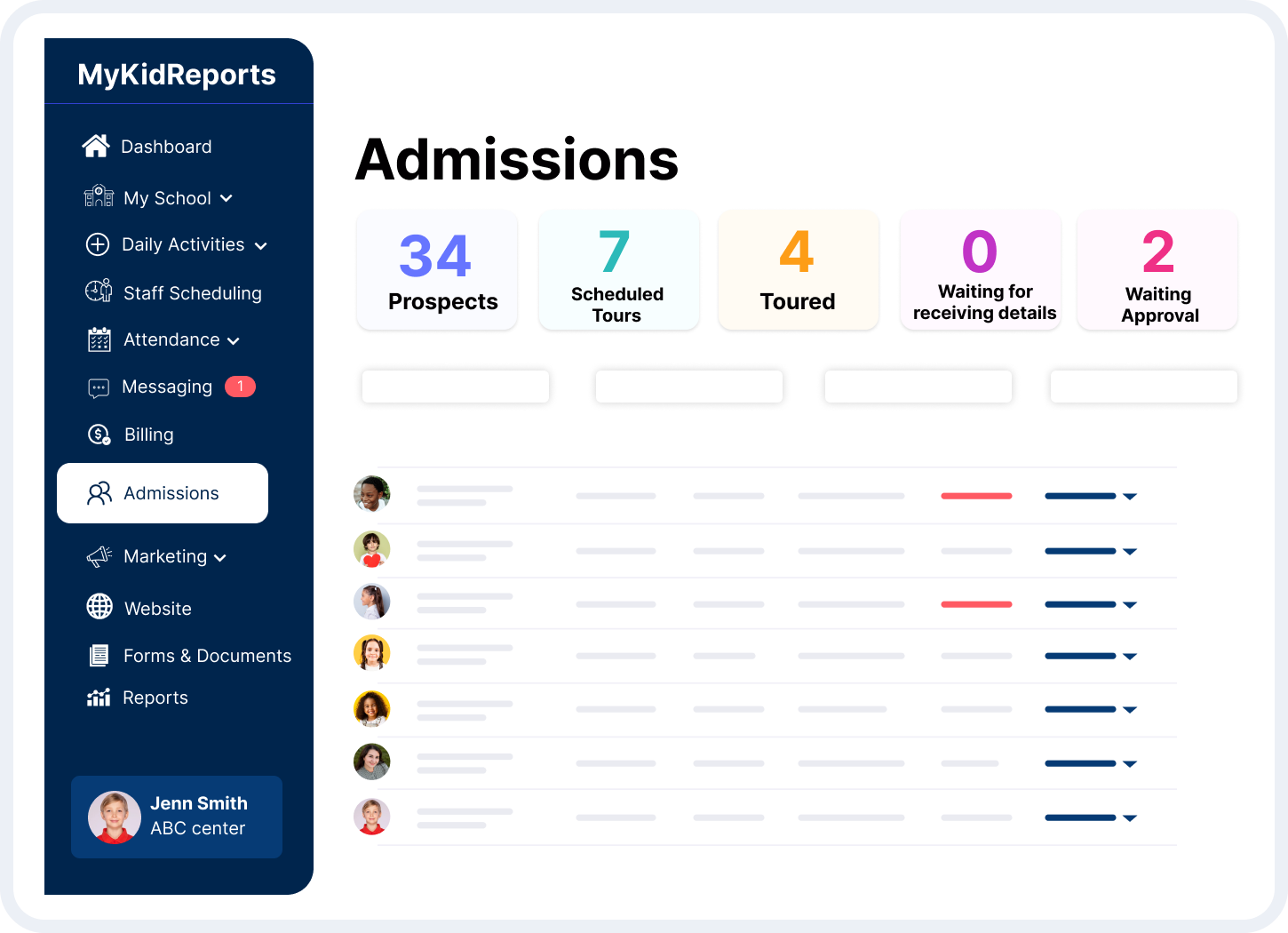Click the last table row's blond boy avatar
1288x933 pixels.
[372, 817]
